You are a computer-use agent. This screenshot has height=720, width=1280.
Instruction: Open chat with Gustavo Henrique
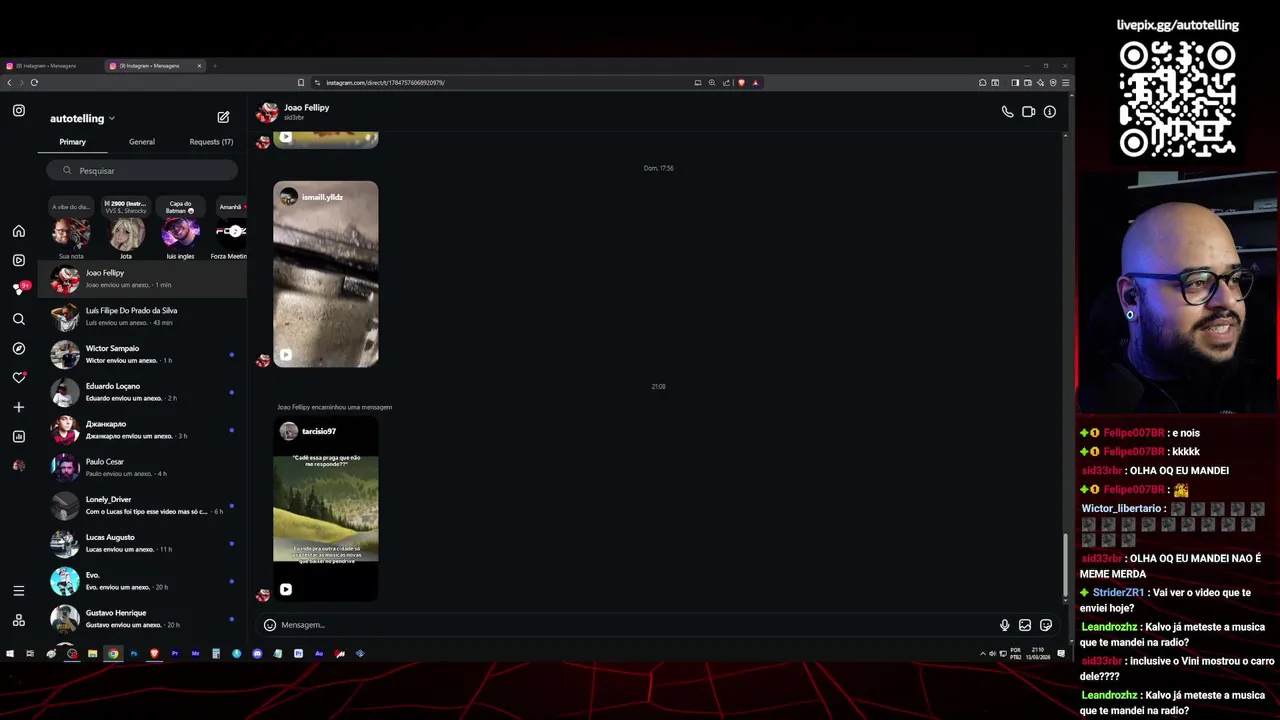[142, 619]
